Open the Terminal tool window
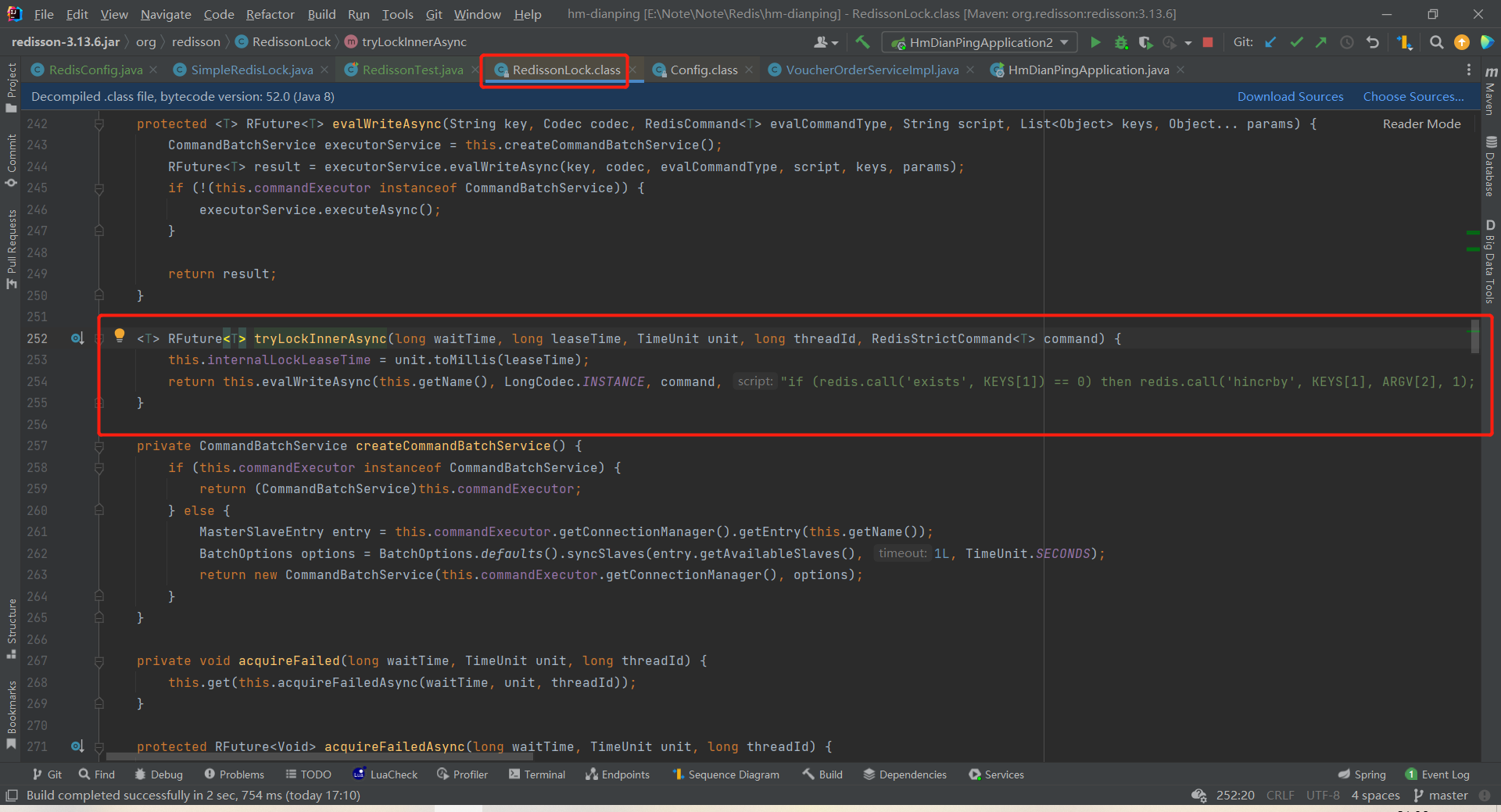Screen dimensions: 1501x812 tap(537, 774)
